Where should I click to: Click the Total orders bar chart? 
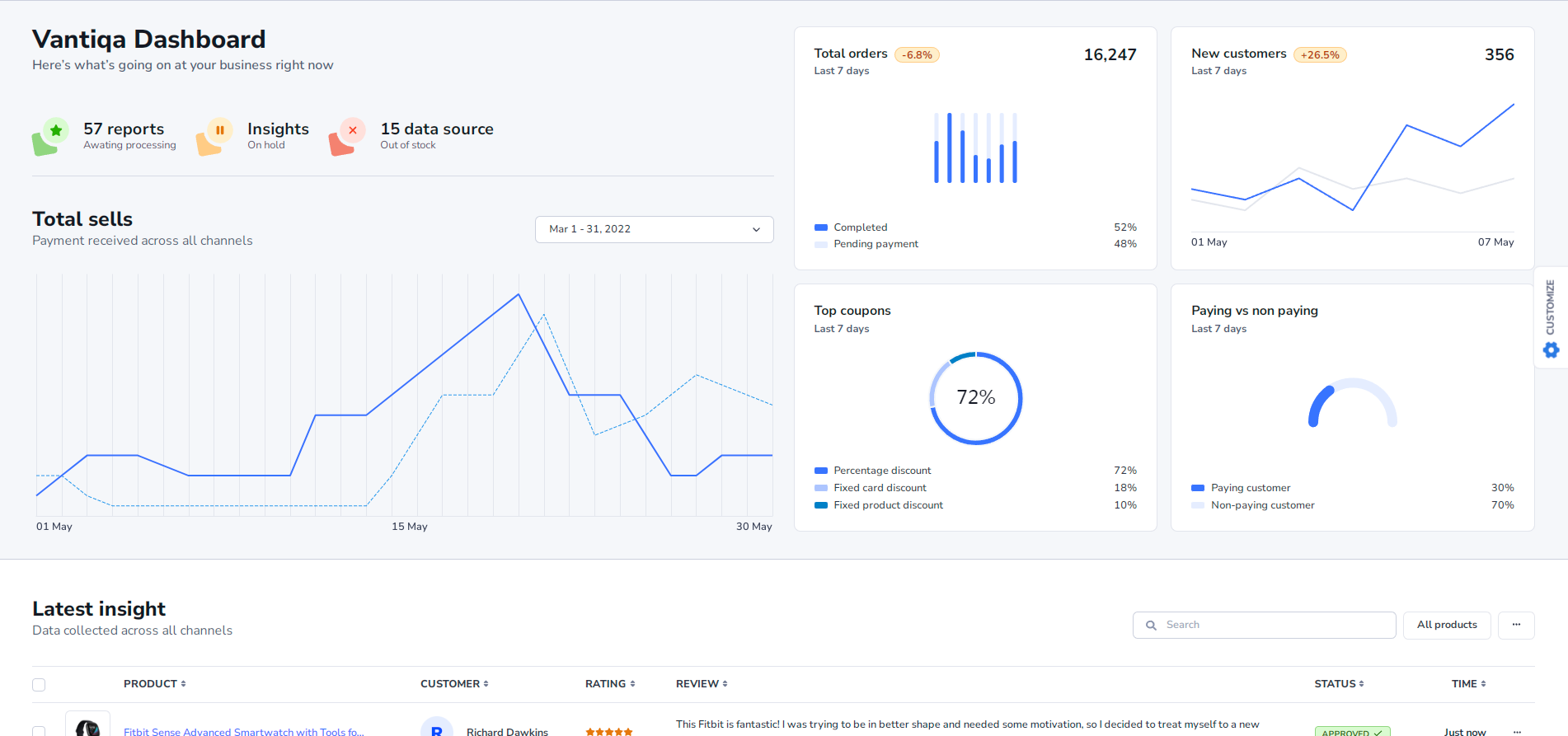(x=975, y=148)
